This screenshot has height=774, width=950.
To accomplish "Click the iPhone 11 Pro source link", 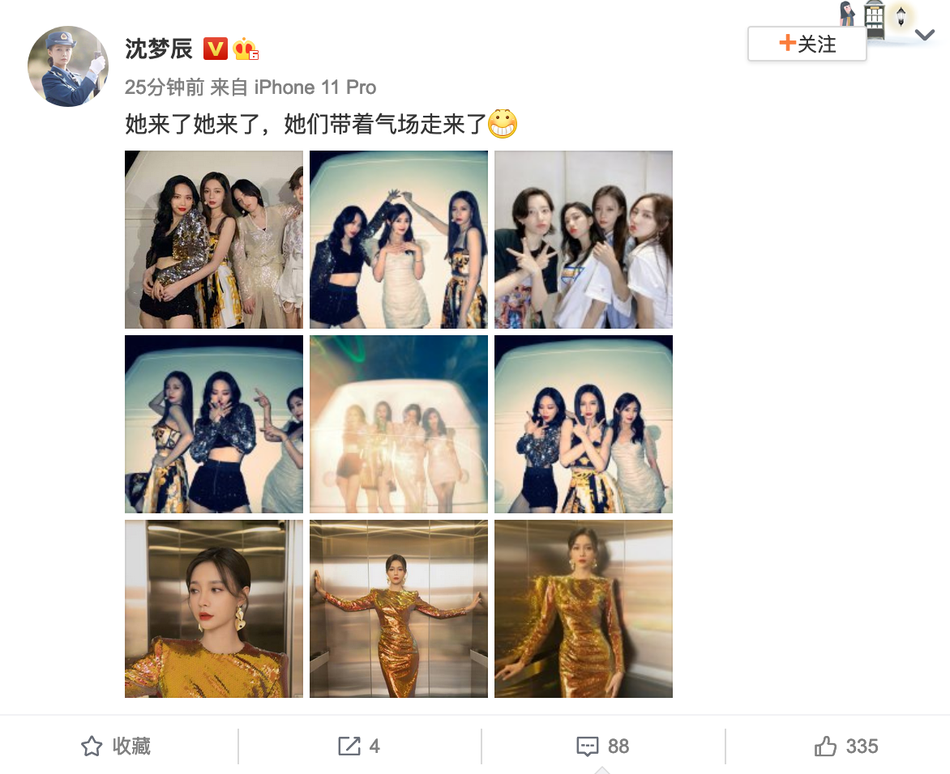I will click(x=314, y=87).
